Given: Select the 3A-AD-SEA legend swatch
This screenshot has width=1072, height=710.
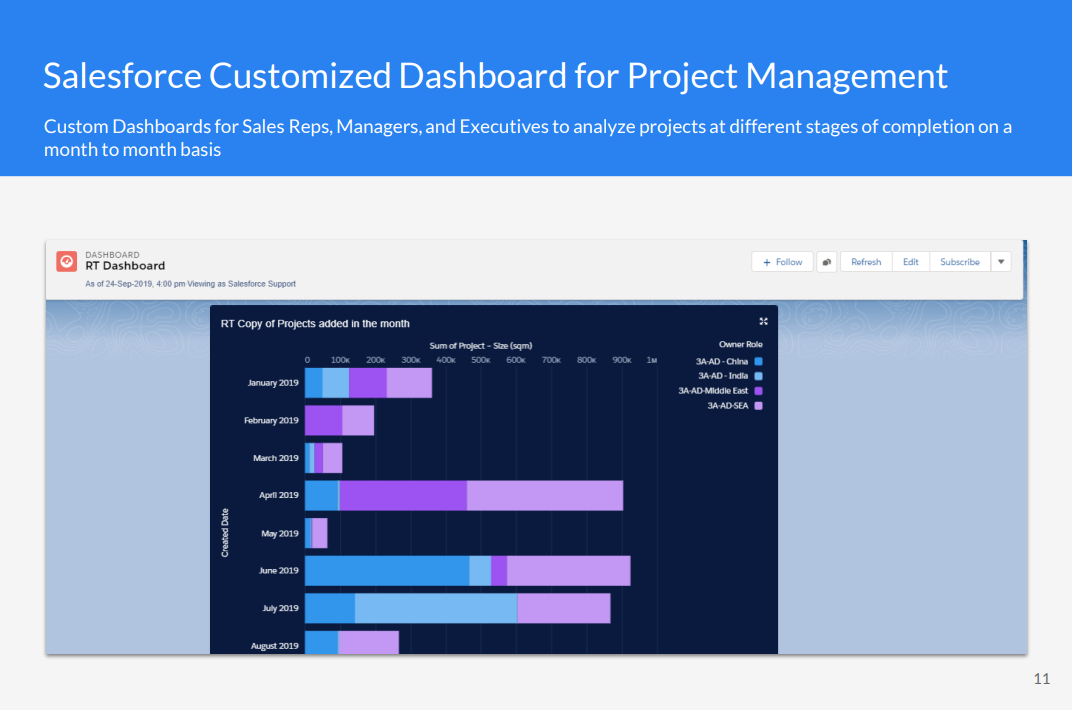Looking at the screenshot, I should click(x=758, y=406).
